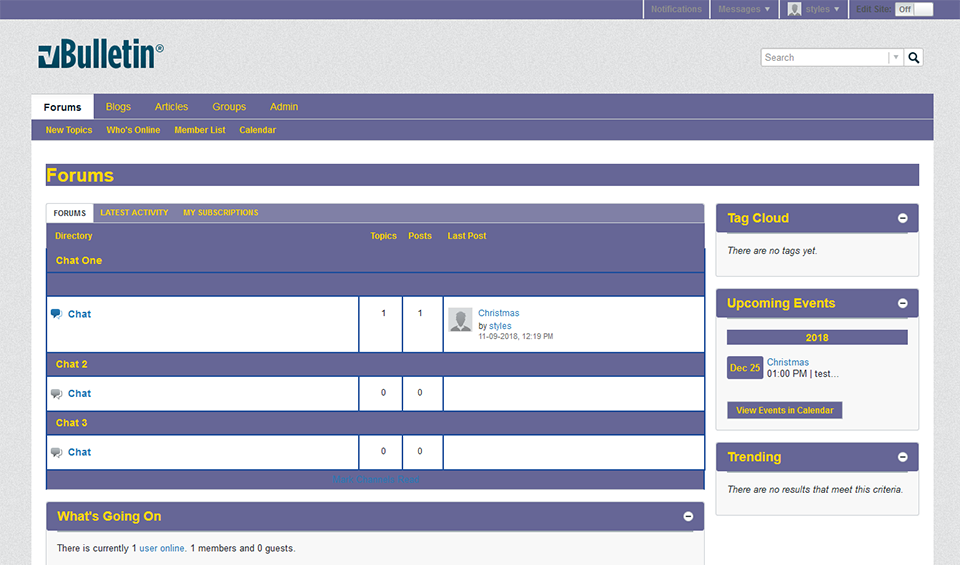960x565 pixels.
Task: Switch to the Blogs tab
Action: 118,107
